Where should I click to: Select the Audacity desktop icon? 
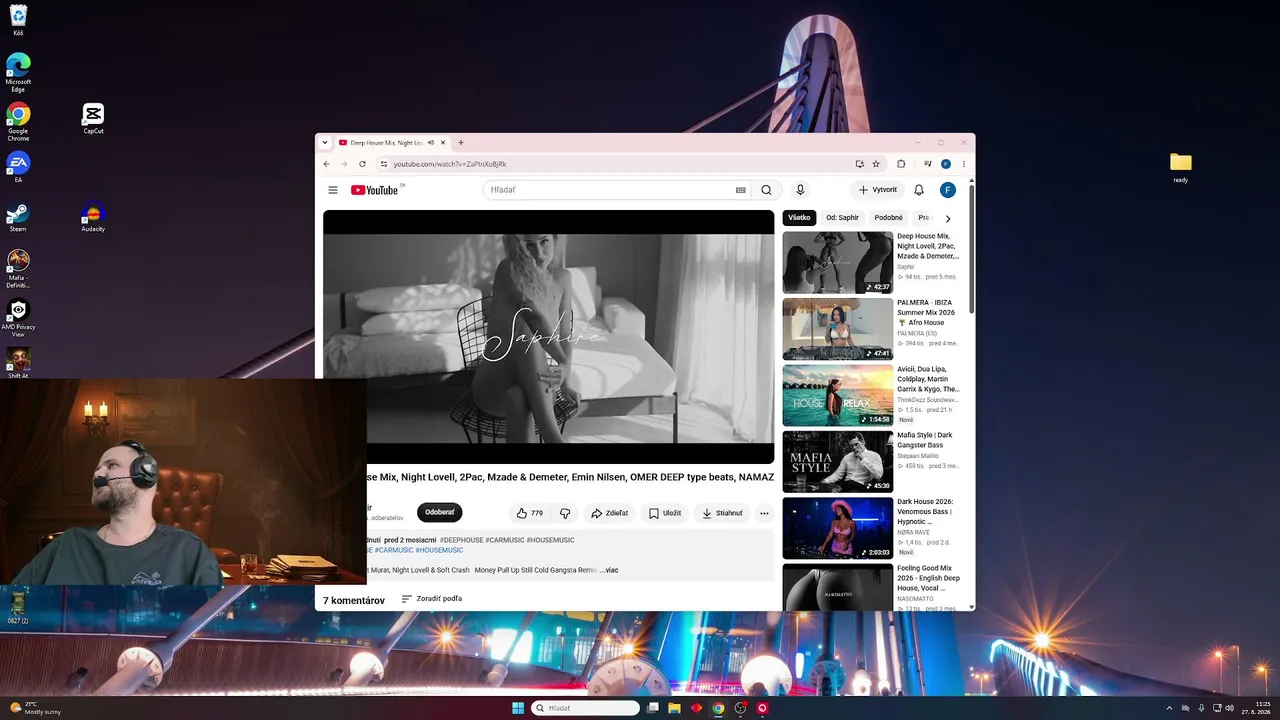click(93, 217)
